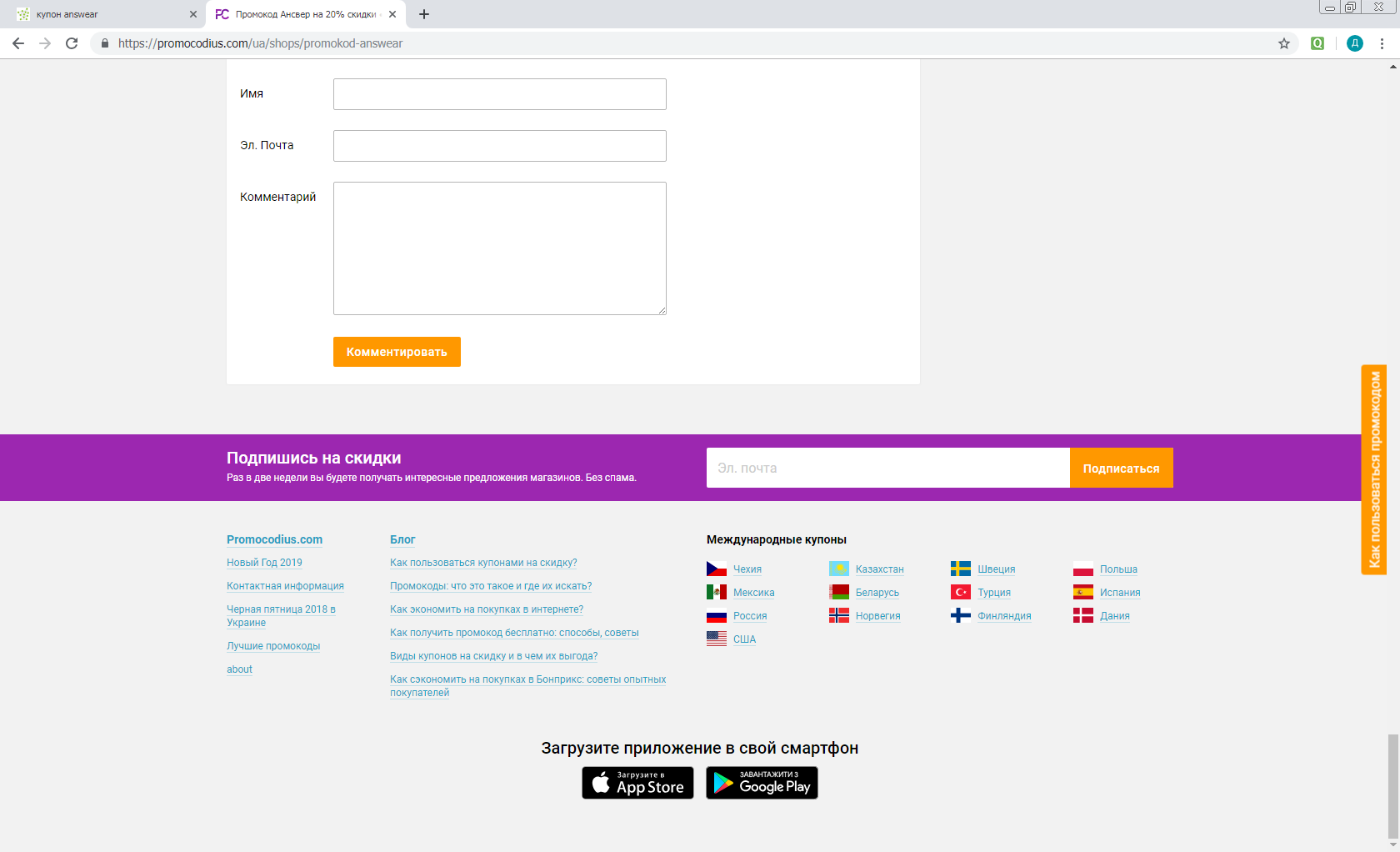Viewport: 1400px width, 852px height.
Task: Close the 'купон answear' tab
Action: (193, 14)
